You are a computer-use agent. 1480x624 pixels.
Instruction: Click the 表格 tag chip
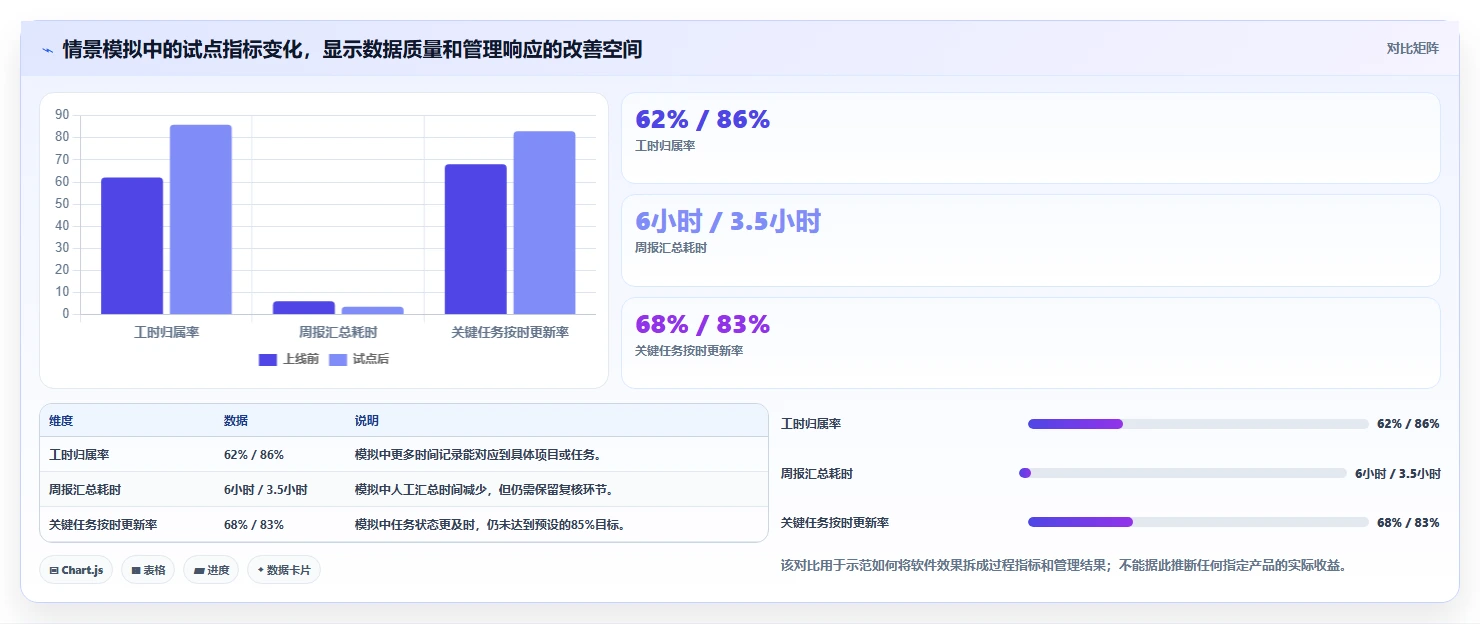pyautogui.click(x=148, y=570)
